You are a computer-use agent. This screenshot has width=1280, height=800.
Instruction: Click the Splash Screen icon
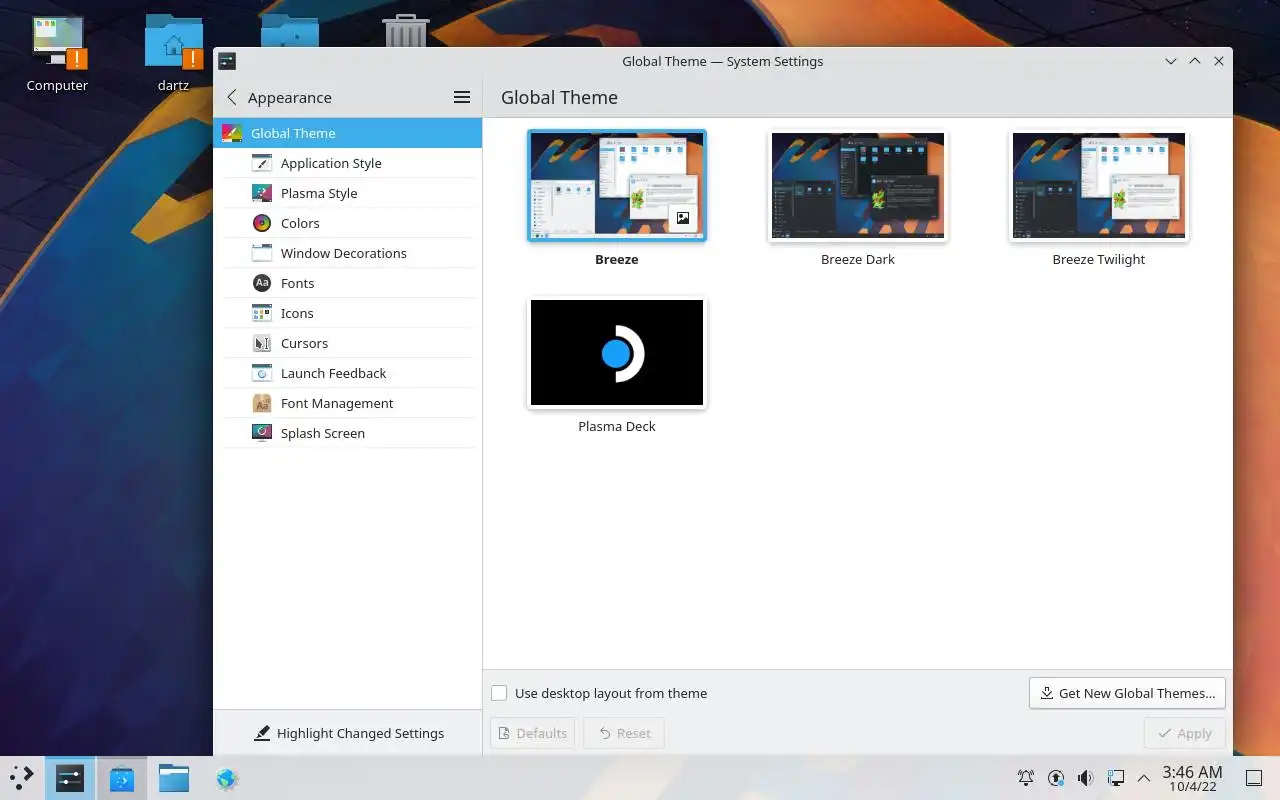262,433
